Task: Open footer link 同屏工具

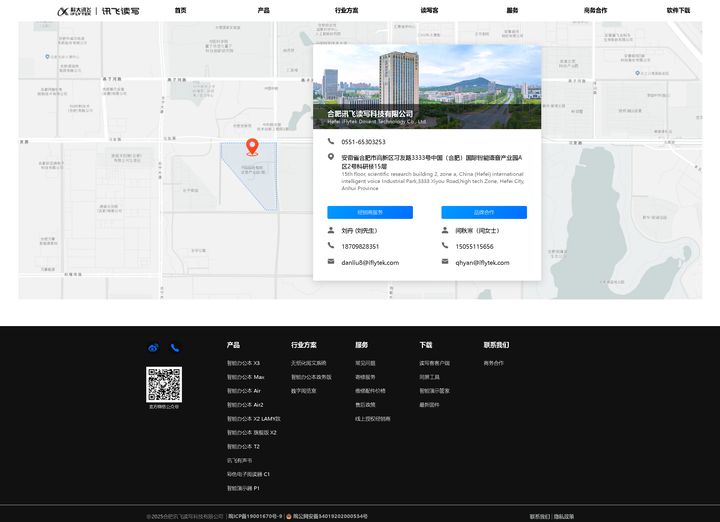Action: coord(429,377)
